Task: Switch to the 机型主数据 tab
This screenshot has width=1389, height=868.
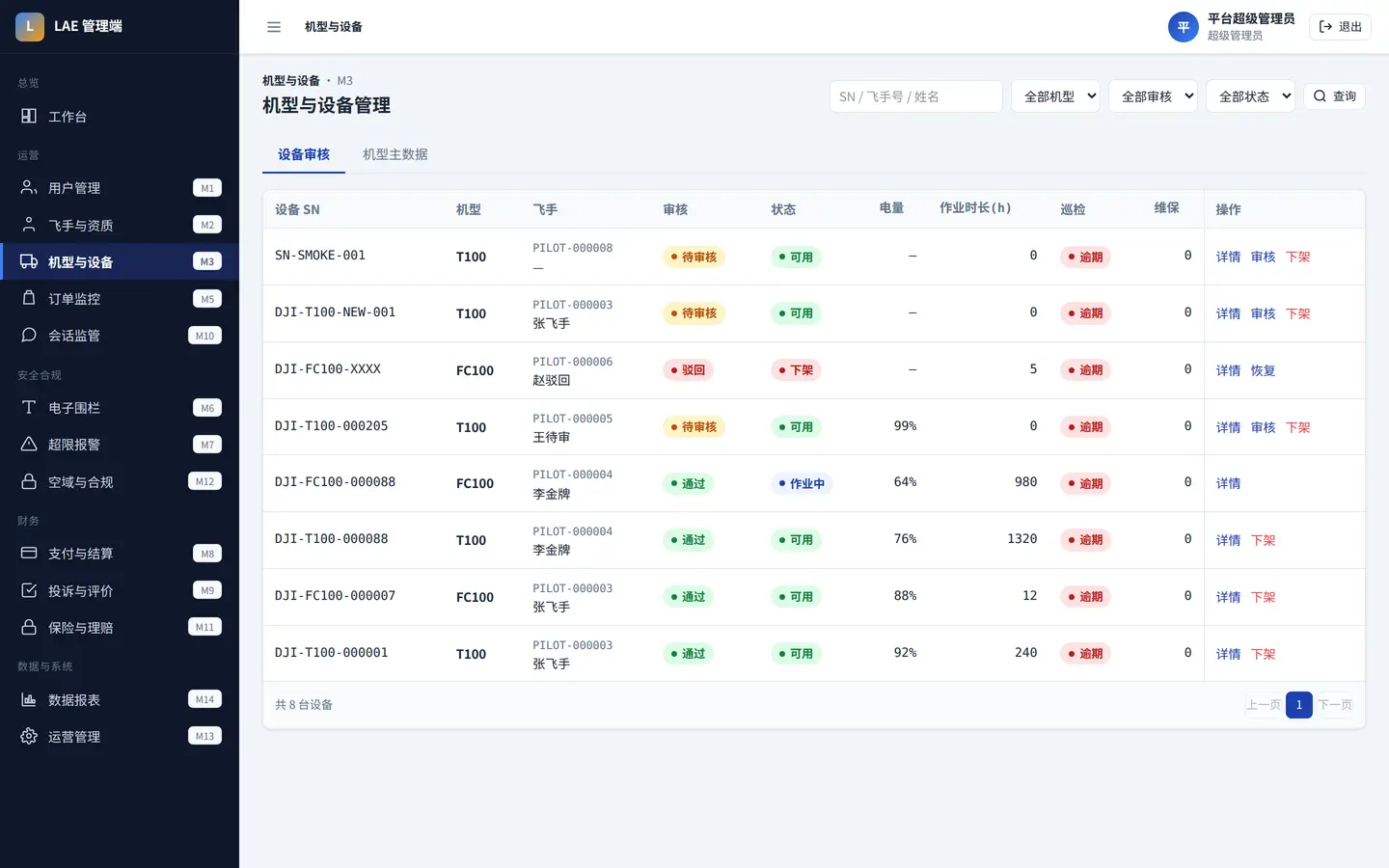Action: click(395, 154)
